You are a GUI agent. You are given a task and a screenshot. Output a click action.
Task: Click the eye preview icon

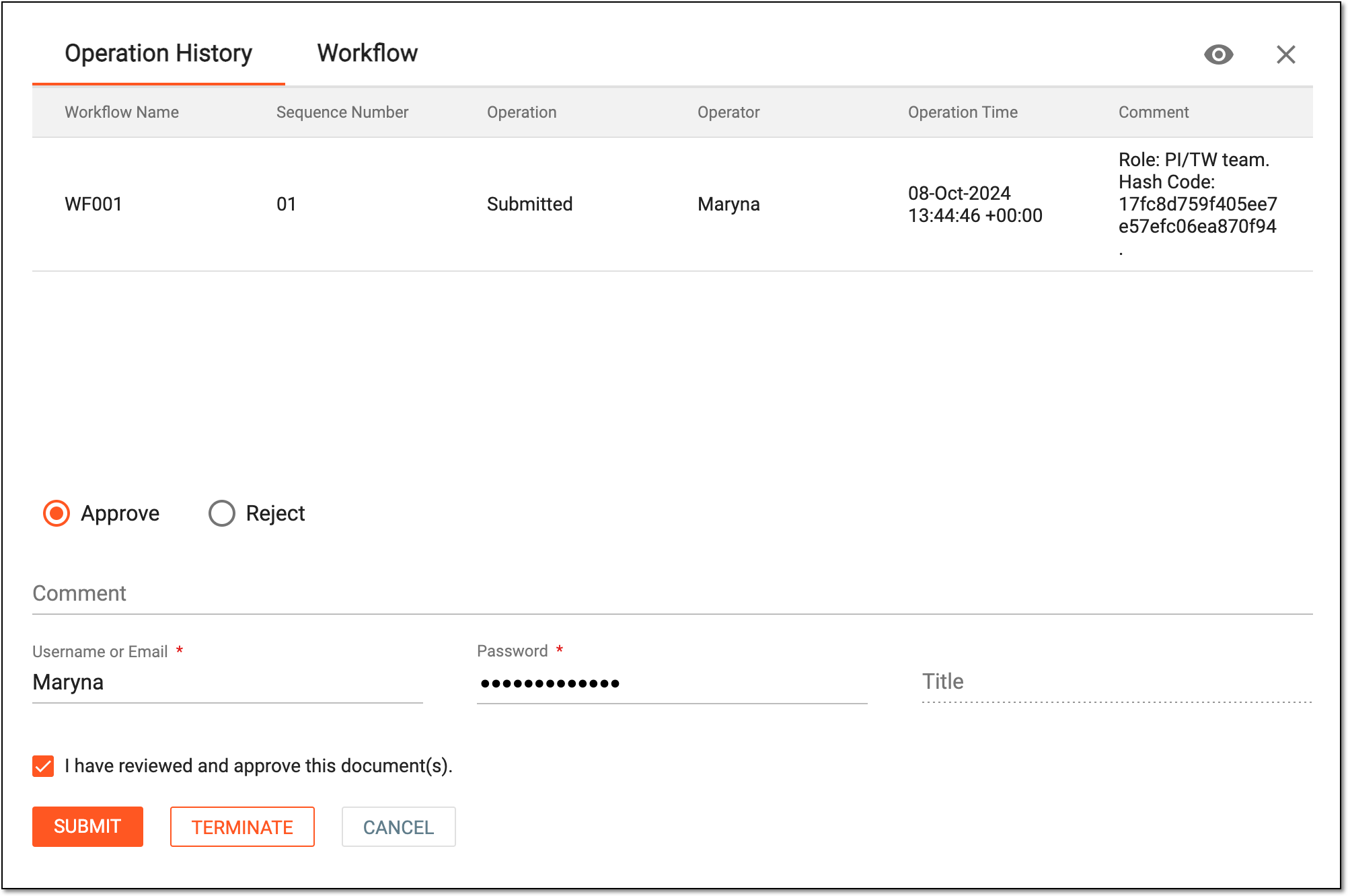point(1218,54)
